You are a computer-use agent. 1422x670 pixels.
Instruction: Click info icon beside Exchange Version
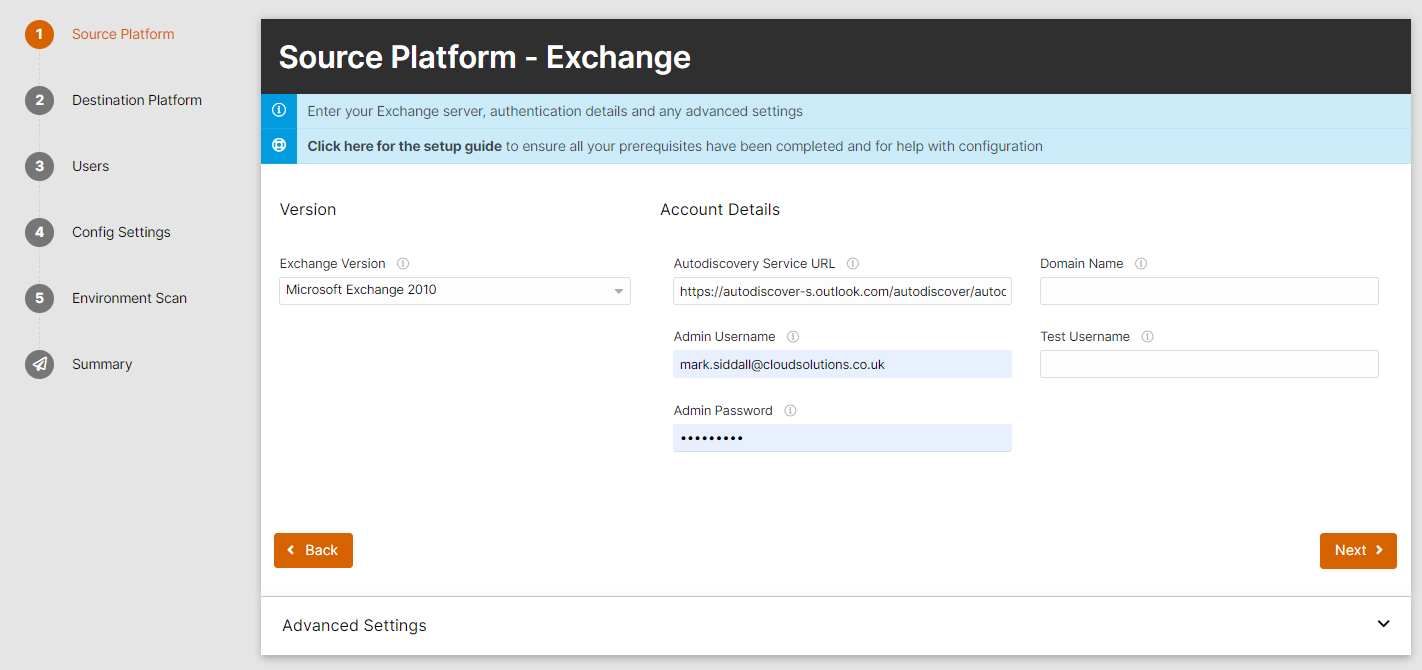point(403,264)
